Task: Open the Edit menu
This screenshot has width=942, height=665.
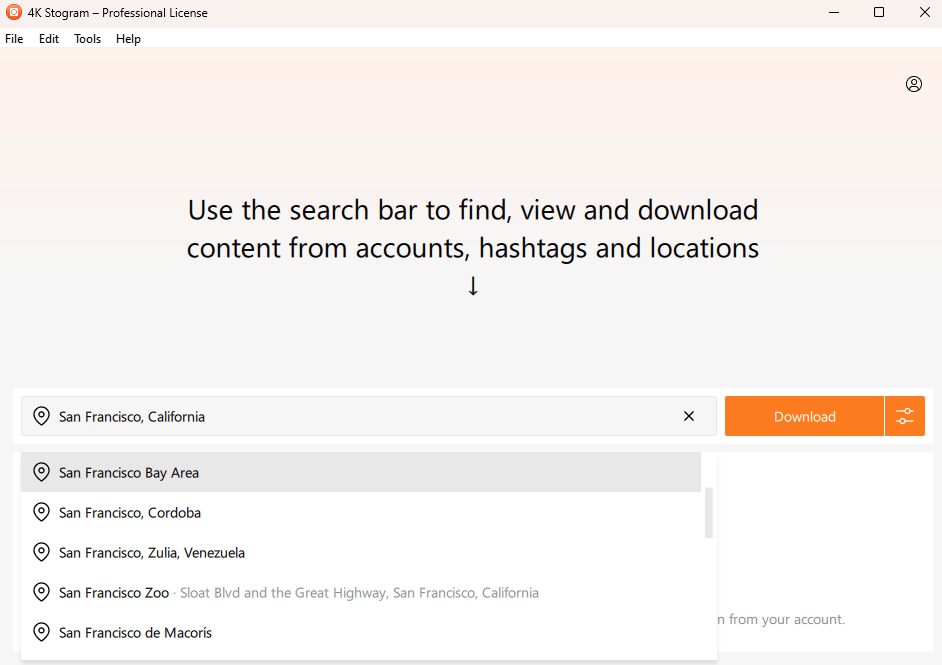Action: tap(49, 39)
